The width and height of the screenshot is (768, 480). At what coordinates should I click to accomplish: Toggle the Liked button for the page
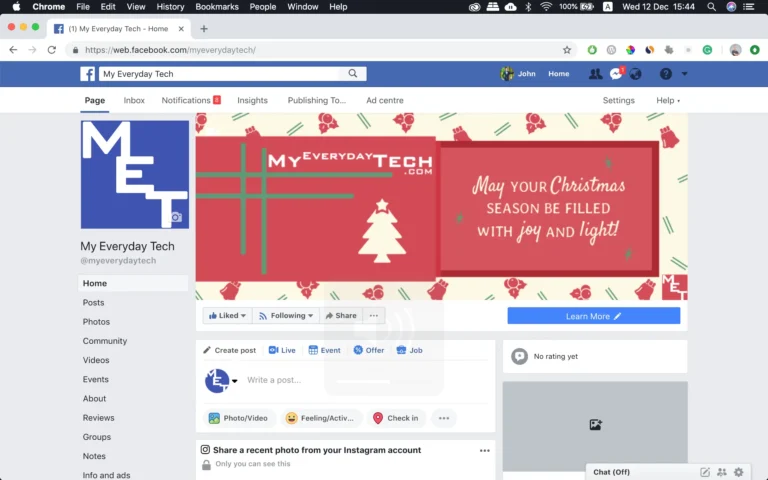pyautogui.click(x=227, y=316)
